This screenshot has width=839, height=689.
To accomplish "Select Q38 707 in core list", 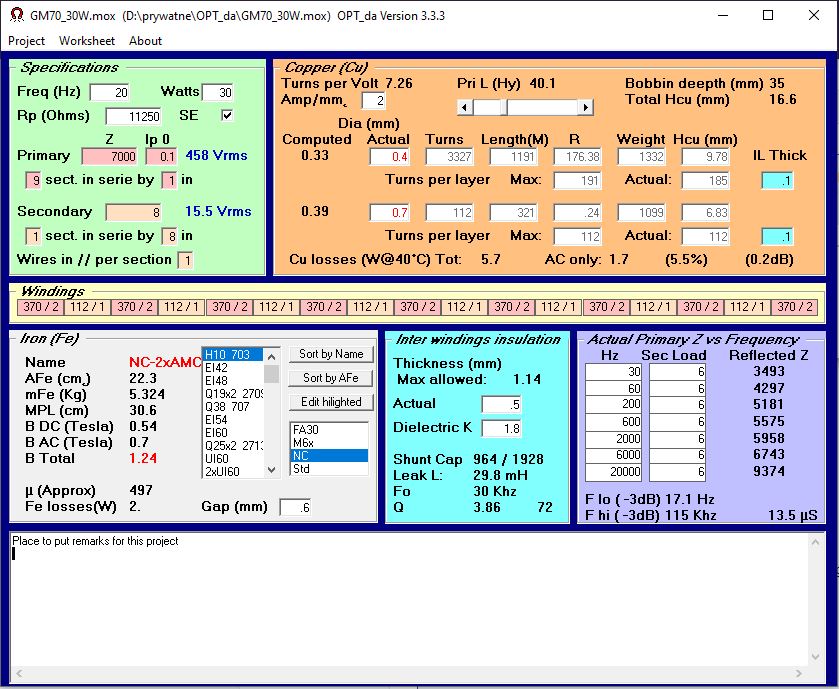I will 233,407.
